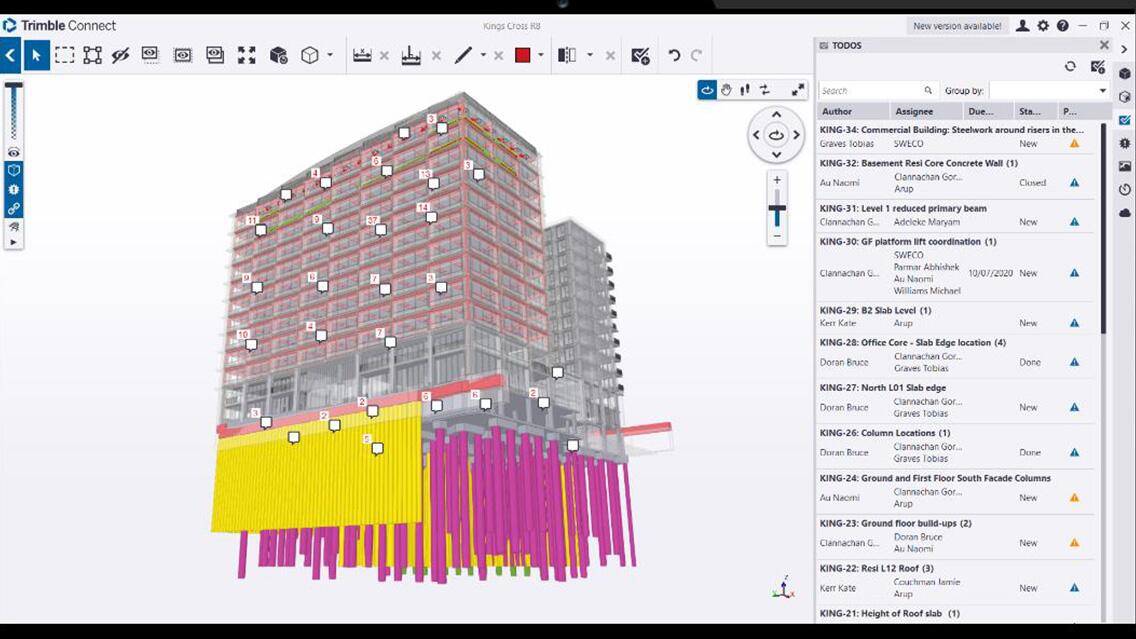Select the clip plane tool icon
This screenshot has width=1136, height=639.
(x=411, y=55)
